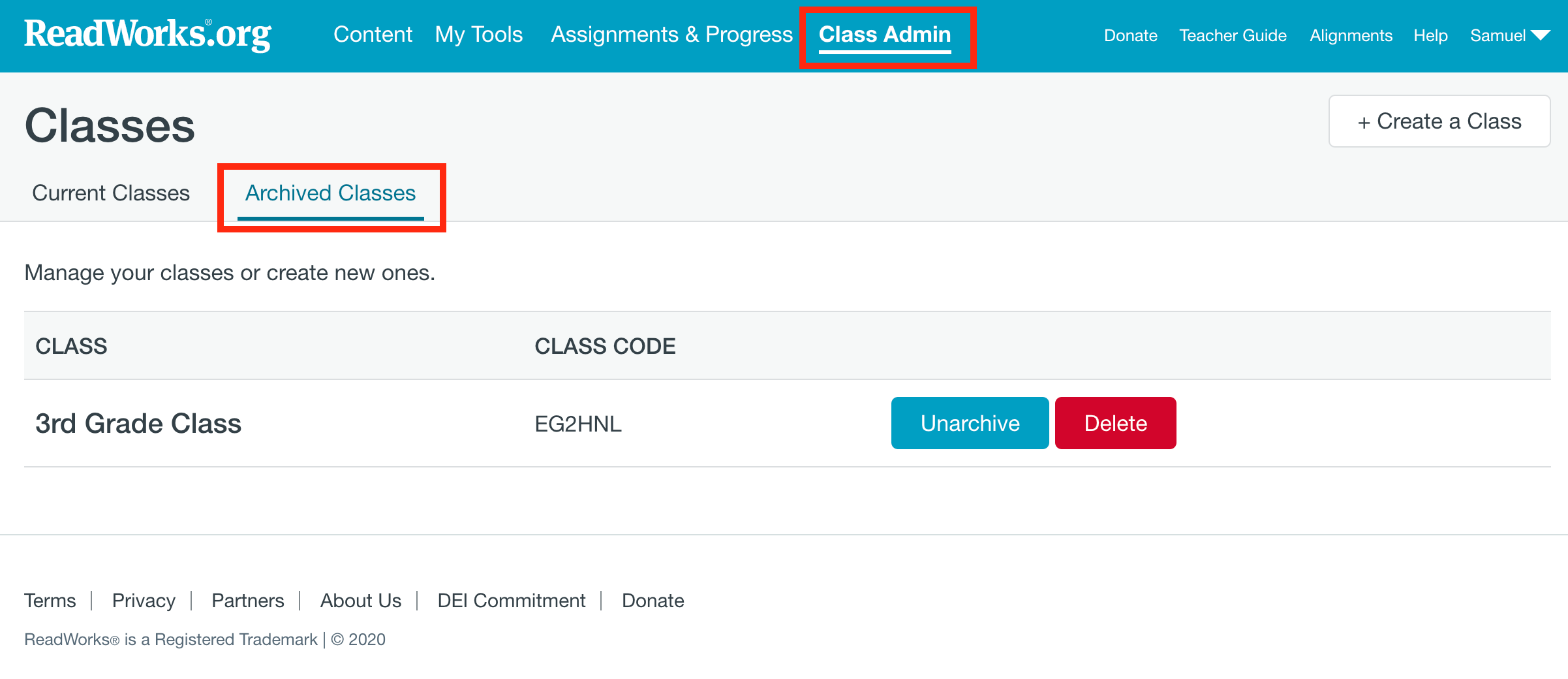Open the Terms page

50,600
